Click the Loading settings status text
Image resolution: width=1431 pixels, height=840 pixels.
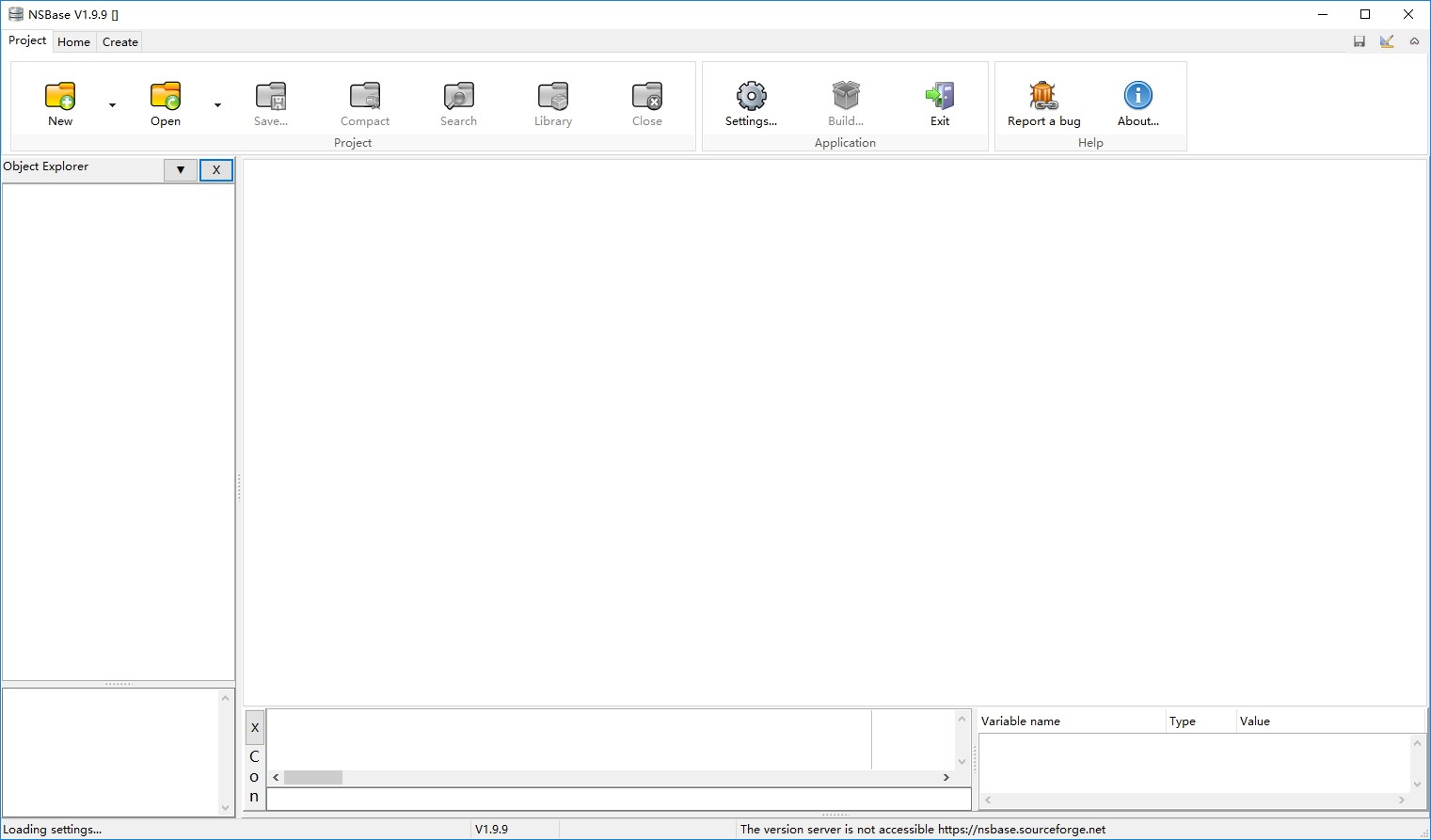coord(53,830)
